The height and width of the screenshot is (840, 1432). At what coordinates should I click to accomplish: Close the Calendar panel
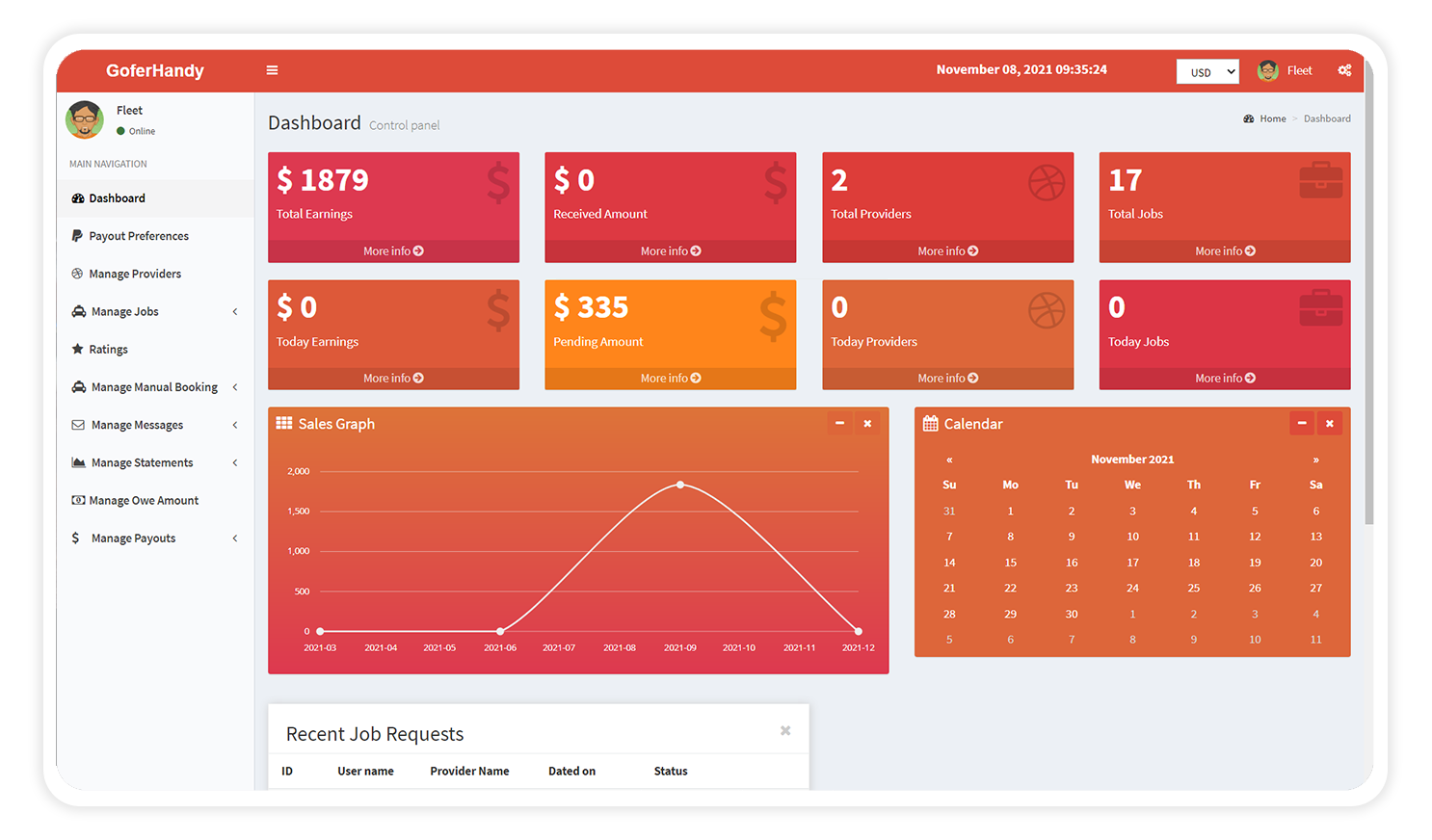pyautogui.click(x=1330, y=423)
